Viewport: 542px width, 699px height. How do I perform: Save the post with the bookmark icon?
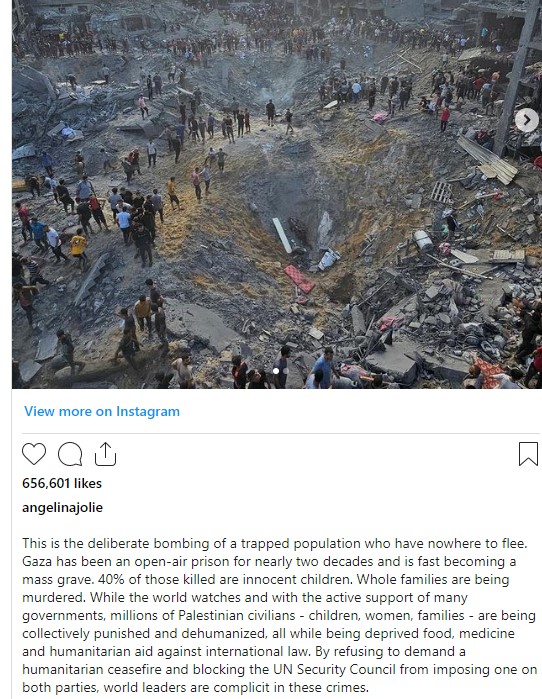pos(528,454)
